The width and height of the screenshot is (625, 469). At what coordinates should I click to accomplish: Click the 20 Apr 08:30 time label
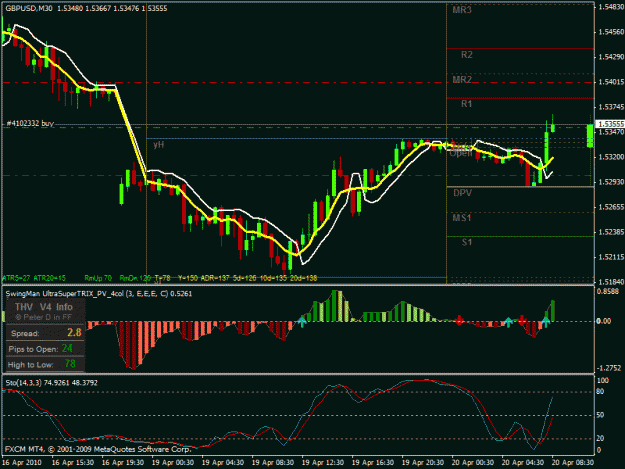coord(573,463)
